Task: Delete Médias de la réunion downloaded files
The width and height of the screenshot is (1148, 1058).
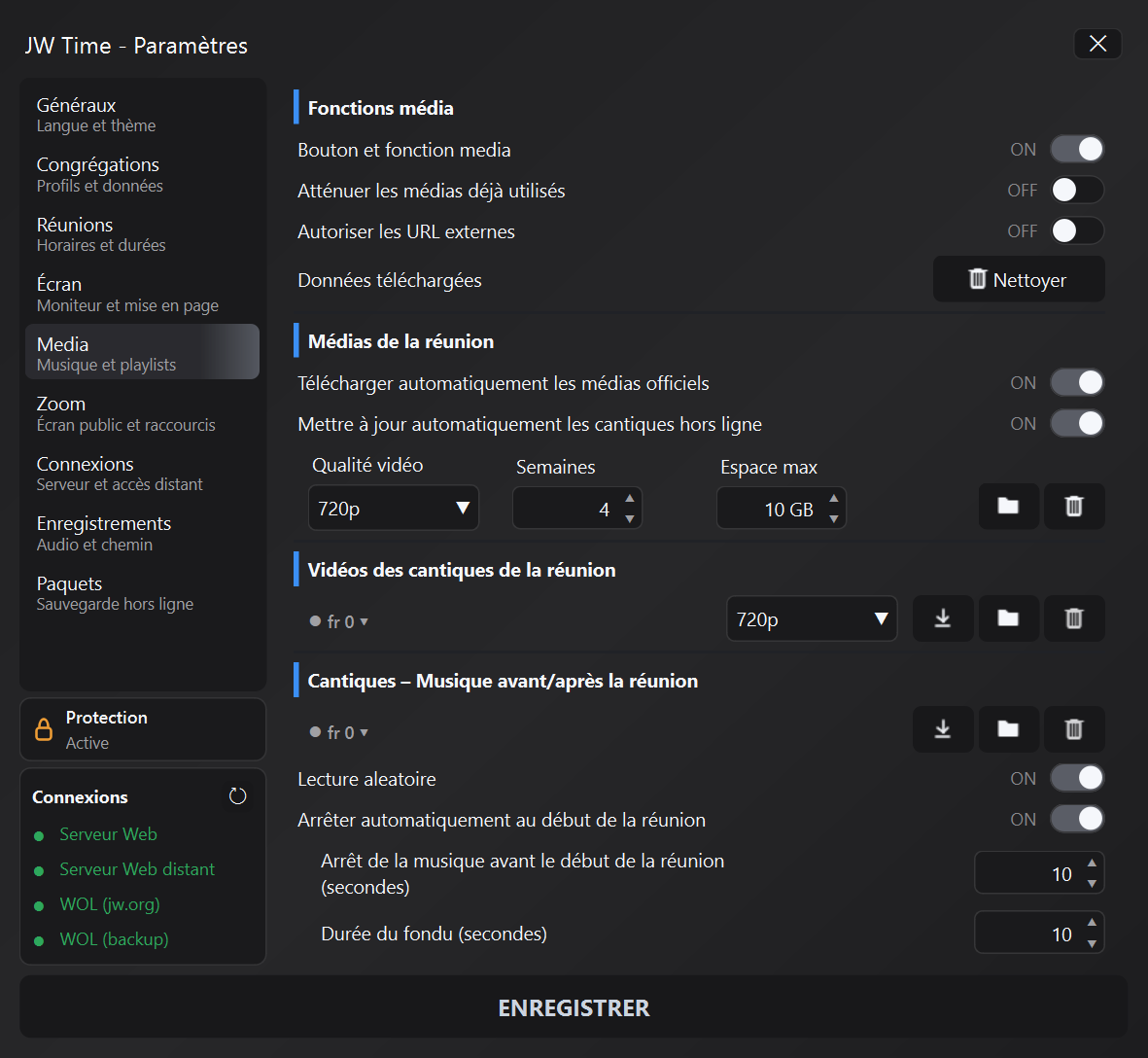Action: click(x=1074, y=506)
